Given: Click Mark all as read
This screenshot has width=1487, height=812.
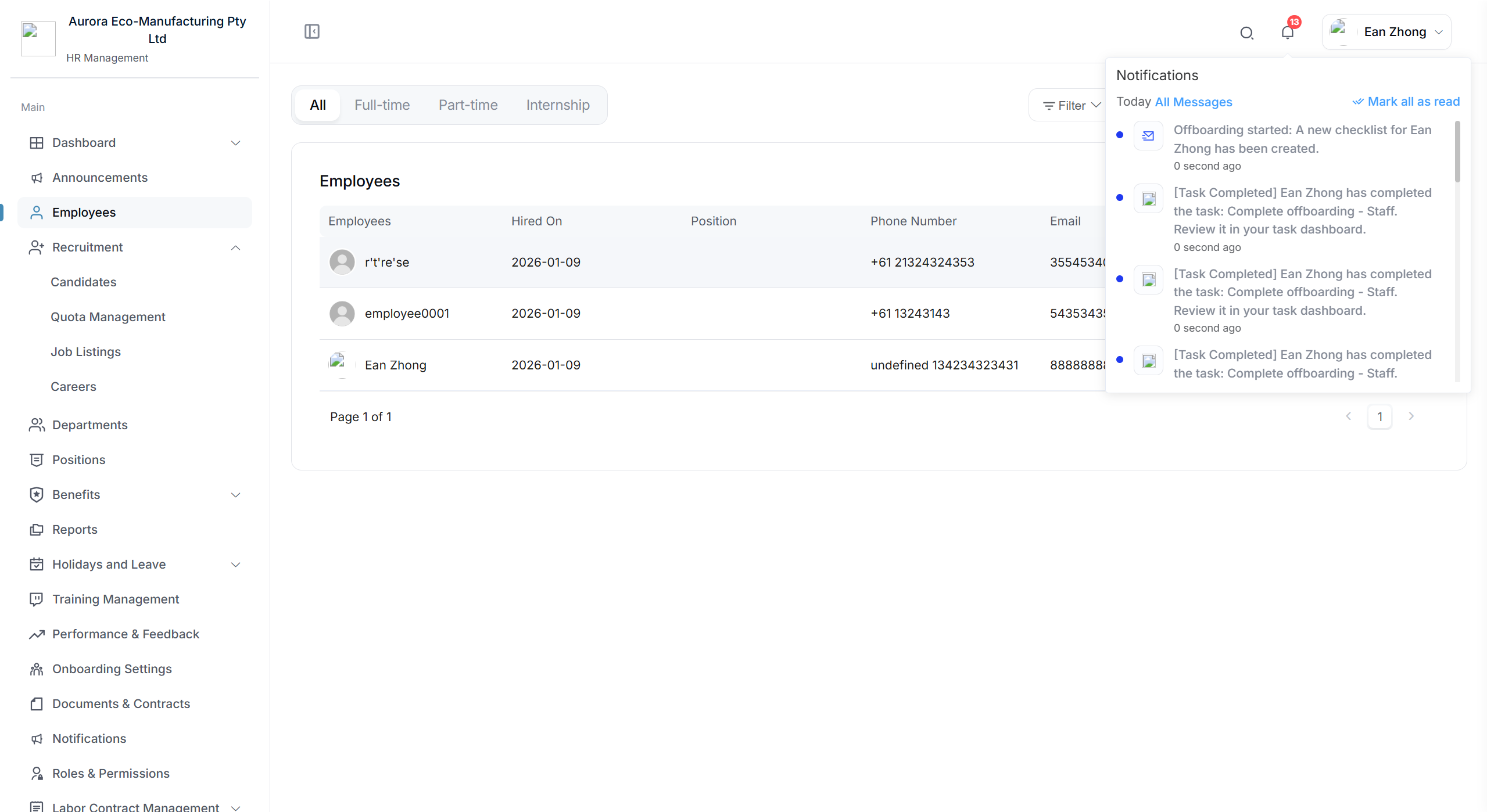Looking at the screenshot, I should coord(1412,102).
